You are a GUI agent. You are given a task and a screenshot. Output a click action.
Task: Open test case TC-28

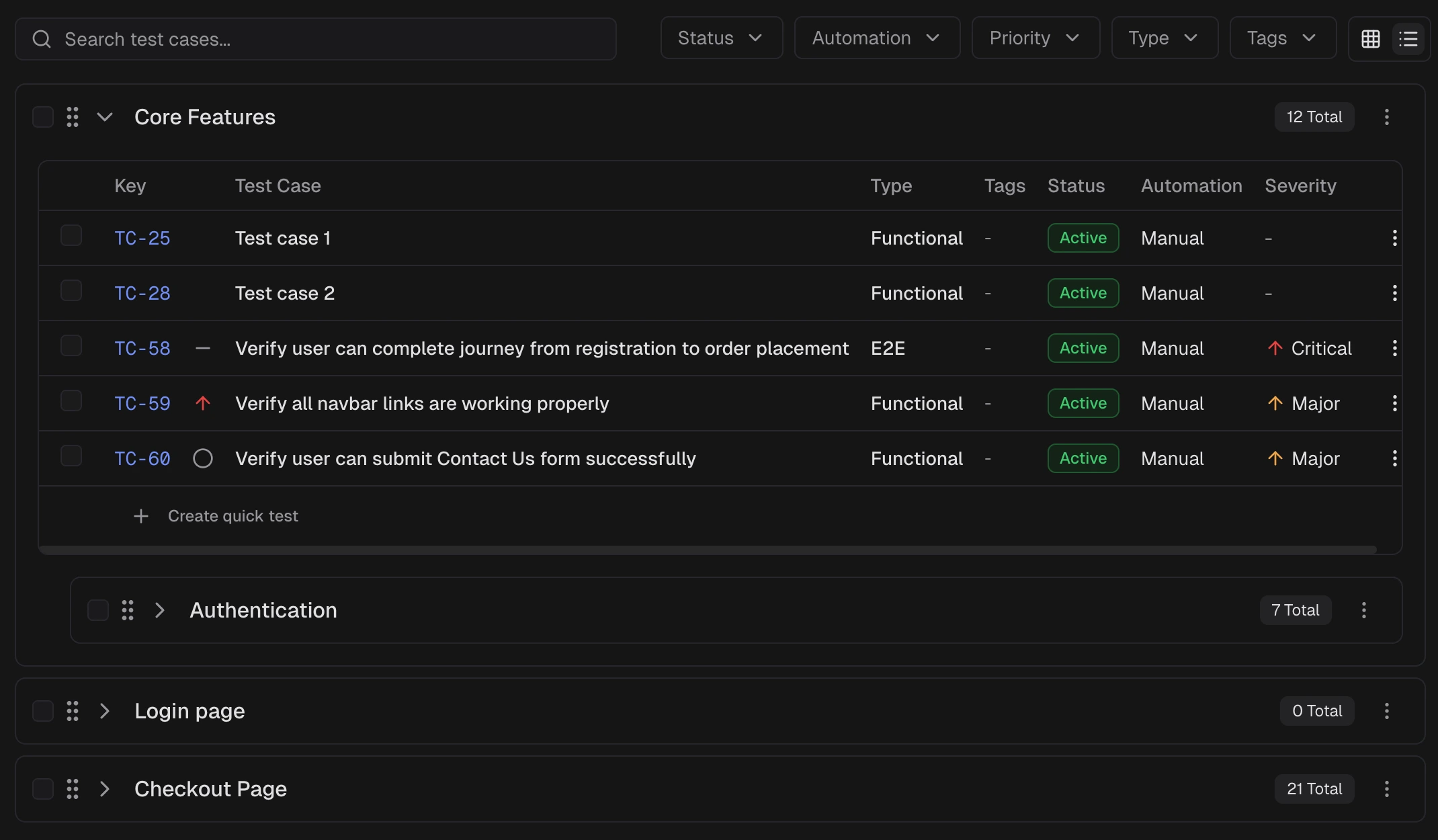pos(142,293)
